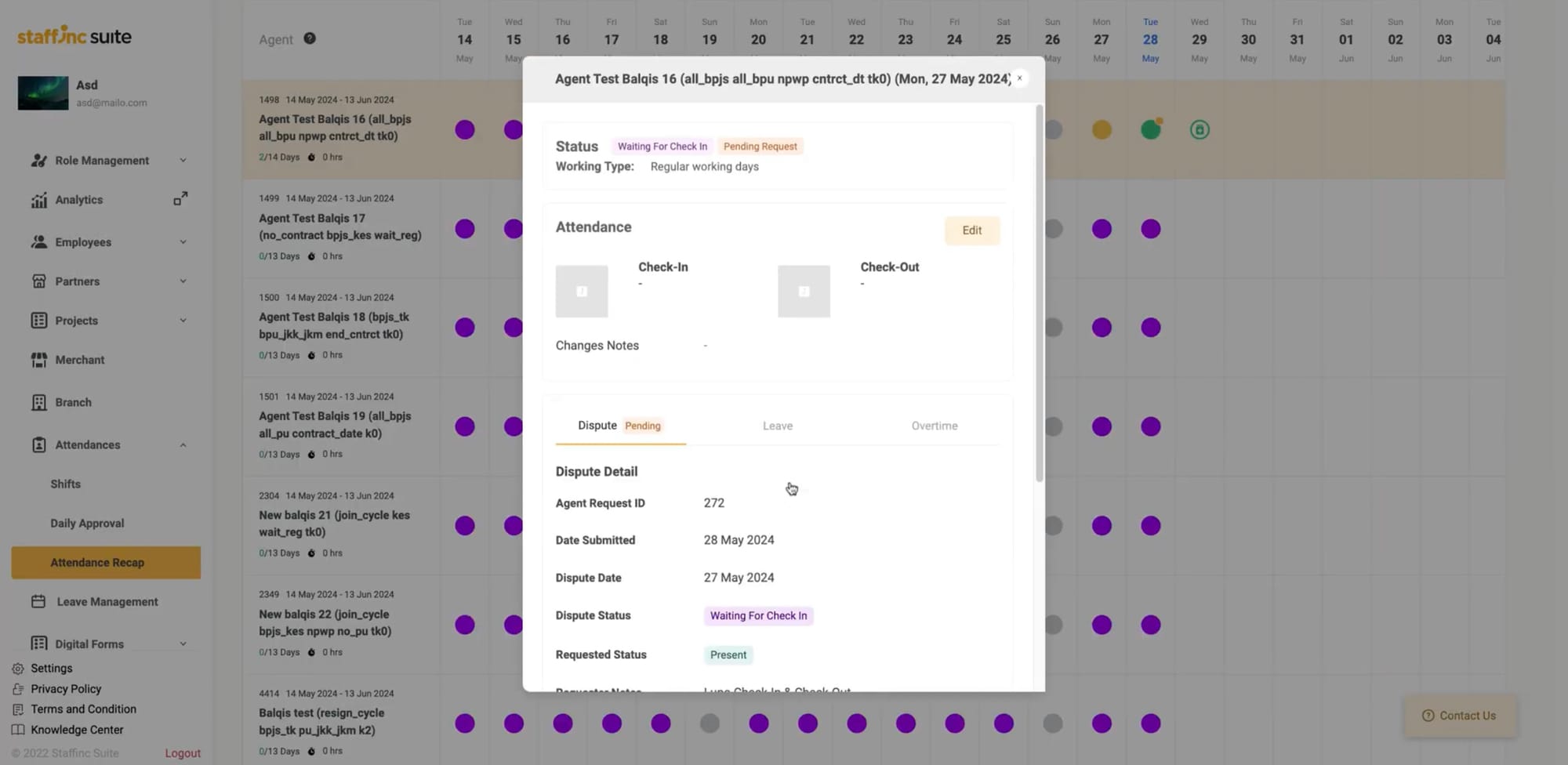Click the Logout link
The width and height of the screenshot is (1568, 765).
pos(183,752)
